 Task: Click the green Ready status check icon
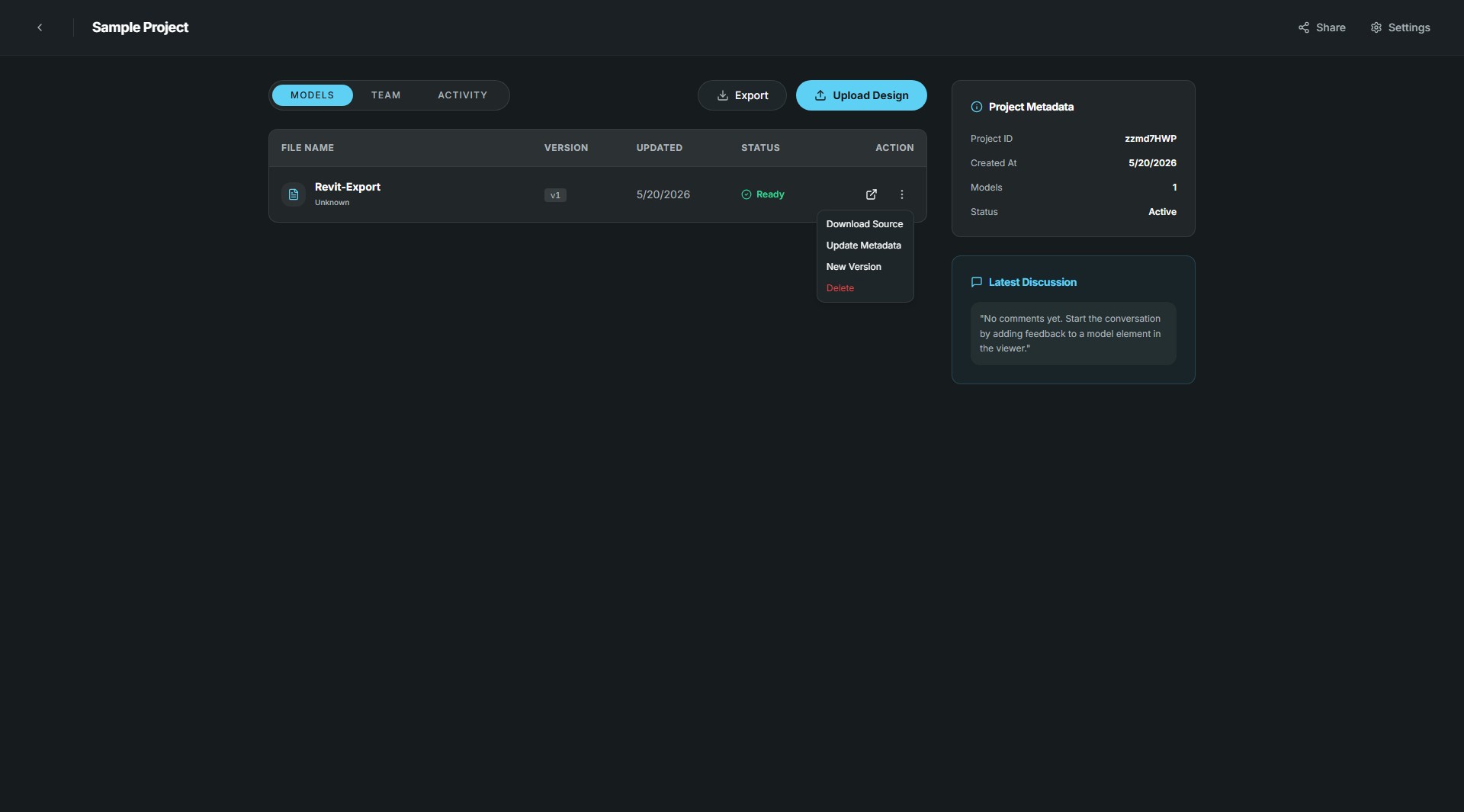(746, 194)
